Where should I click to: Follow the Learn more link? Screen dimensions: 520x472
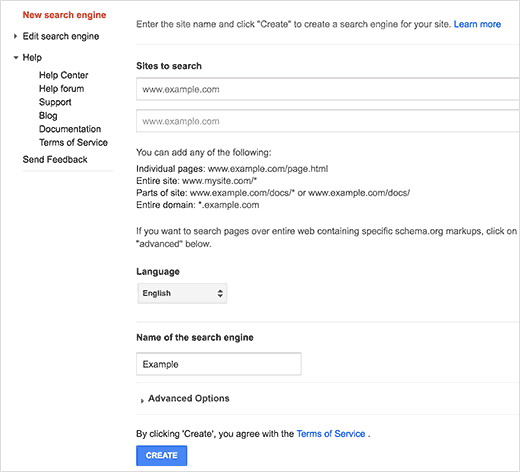pyautogui.click(x=477, y=24)
